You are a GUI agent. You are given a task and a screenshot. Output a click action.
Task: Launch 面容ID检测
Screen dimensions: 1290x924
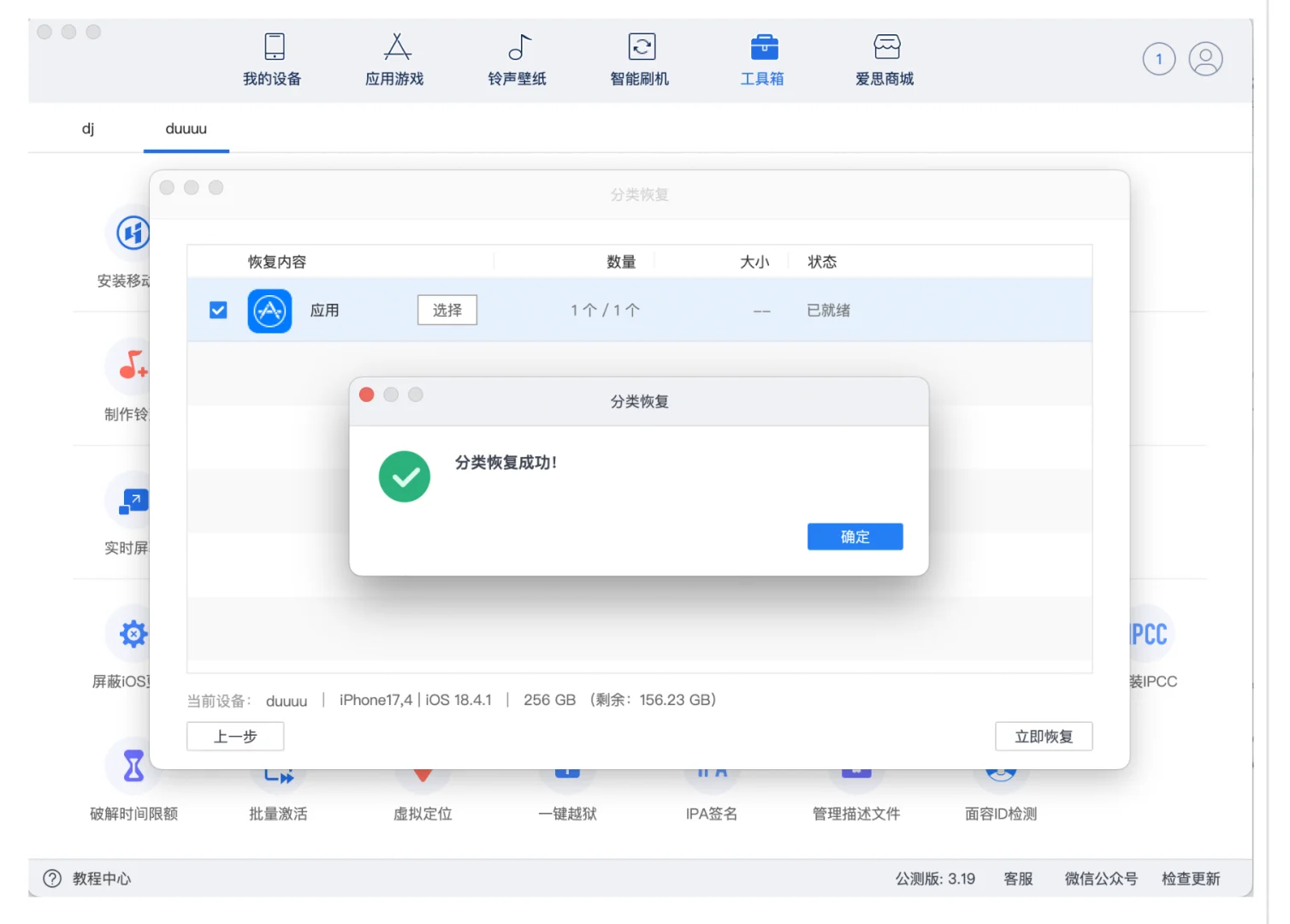point(1000,787)
